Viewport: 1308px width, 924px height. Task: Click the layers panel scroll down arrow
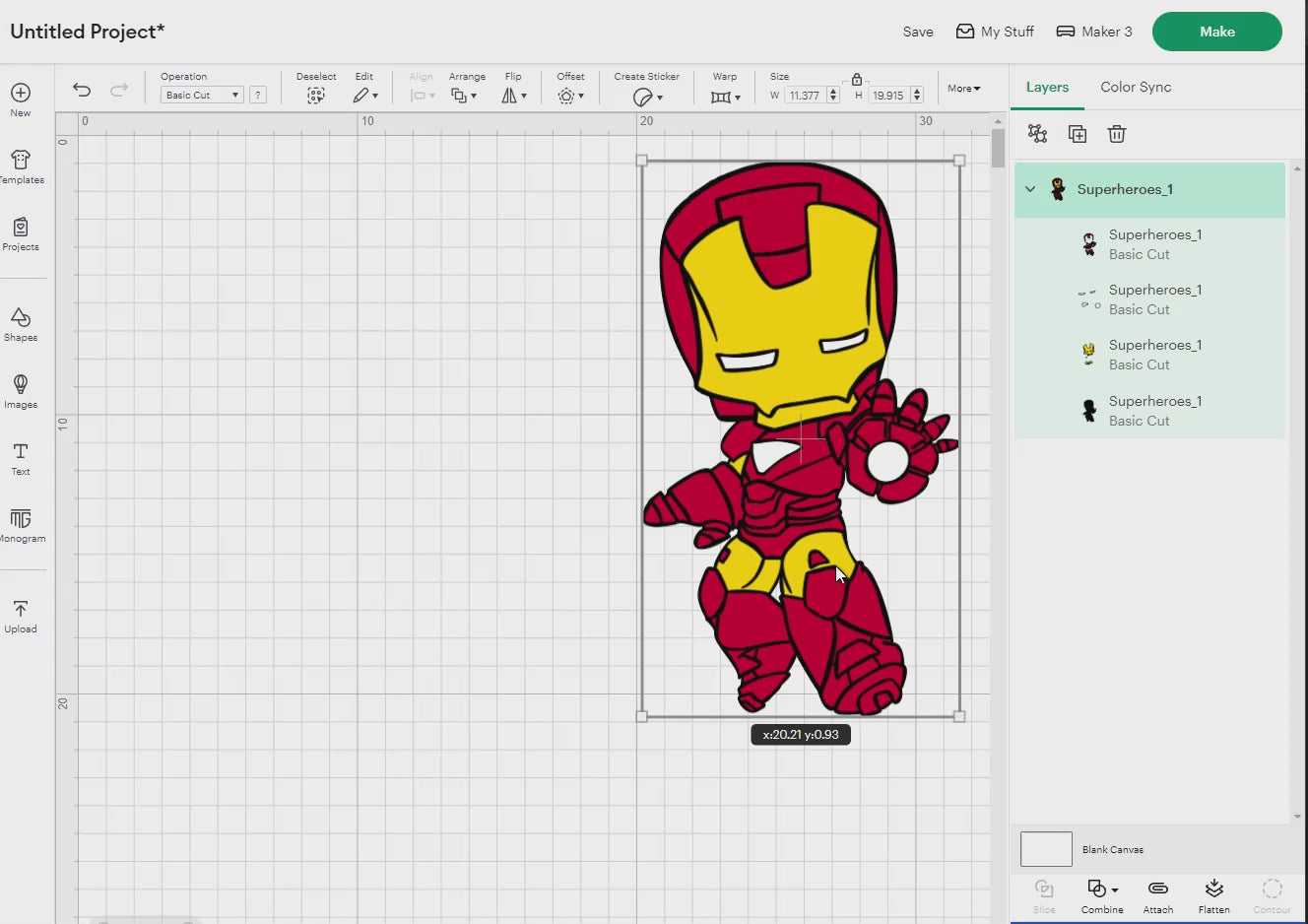pyautogui.click(x=1296, y=817)
